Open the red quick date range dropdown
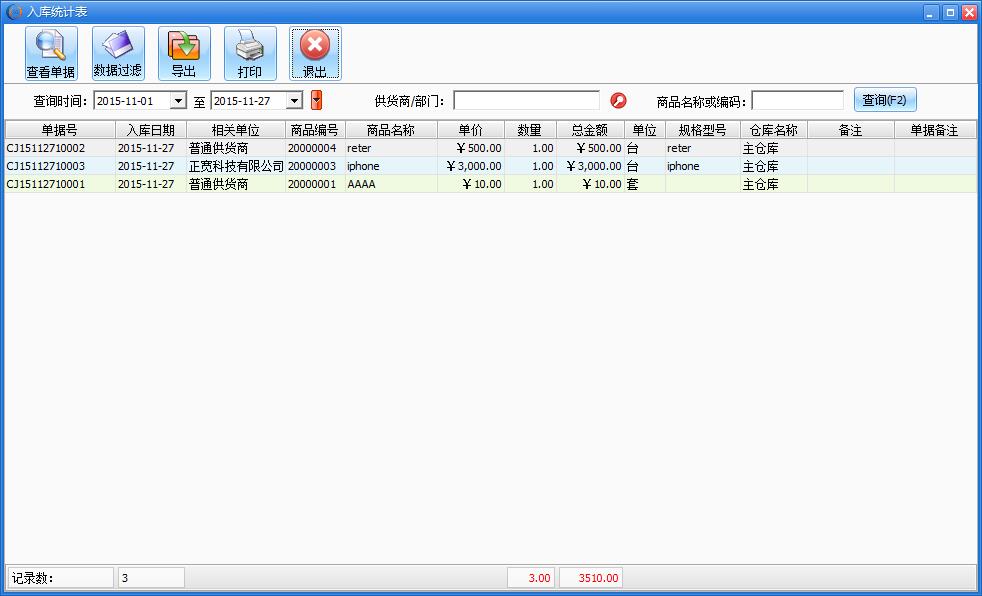 tap(316, 100)
